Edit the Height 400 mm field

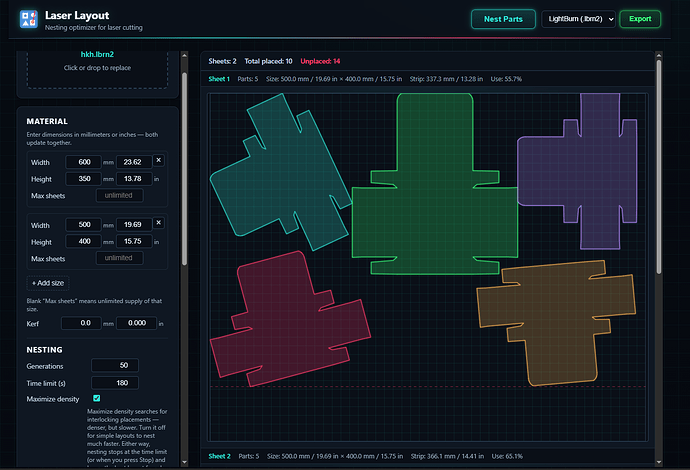pyautogui.click(x=84, y=241)
